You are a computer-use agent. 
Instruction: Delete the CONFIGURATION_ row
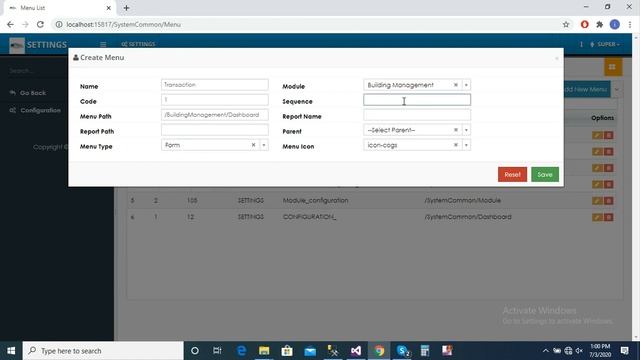[609, 217]
